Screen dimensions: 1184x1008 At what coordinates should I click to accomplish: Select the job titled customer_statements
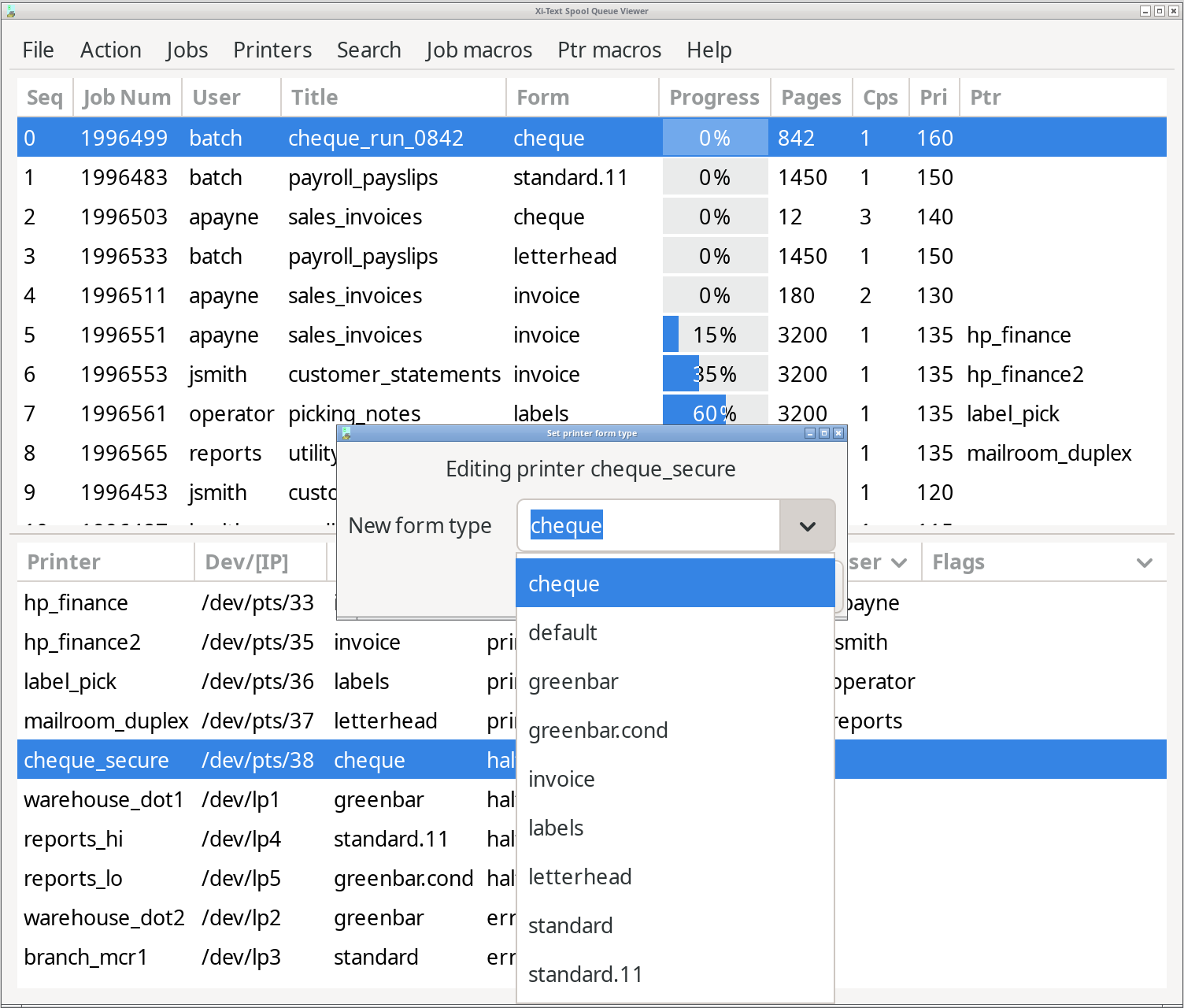pos(592,374)
